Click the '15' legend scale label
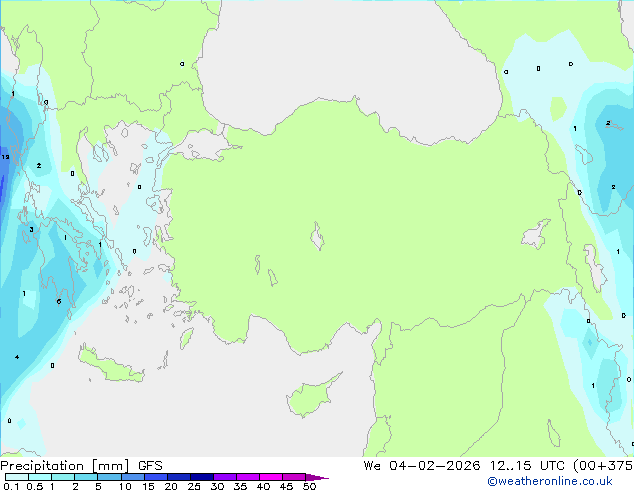The height and width of the screenshot is (490, 634). pyautogui.click(x=148, y=486)
